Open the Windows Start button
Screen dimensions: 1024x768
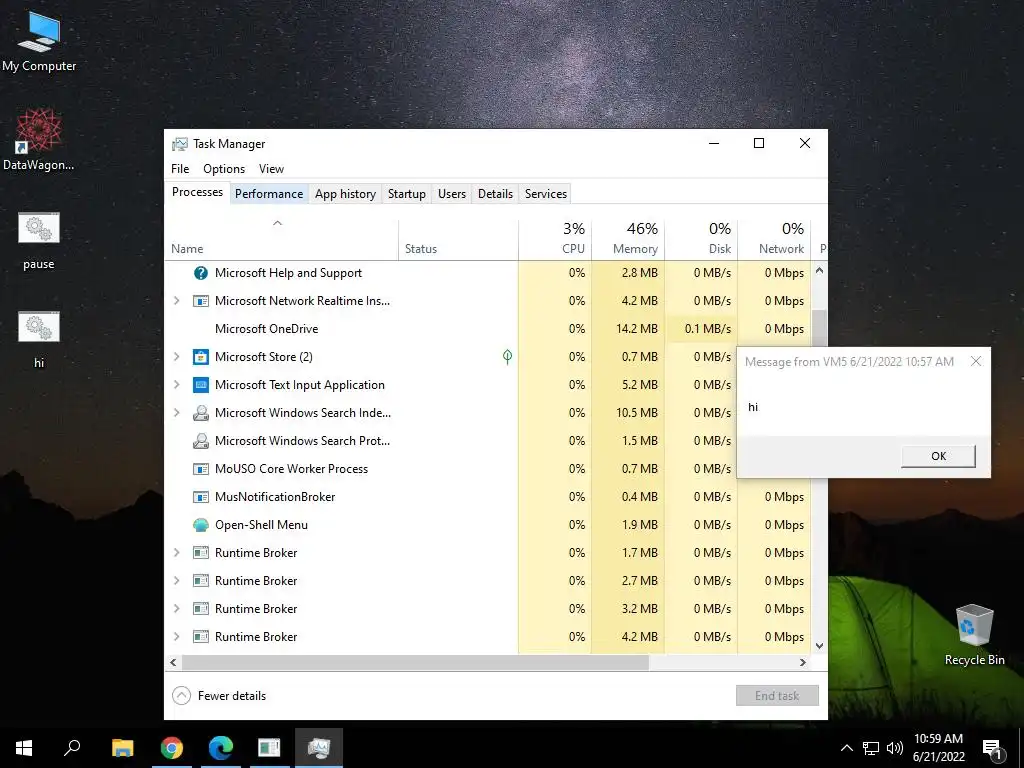coord(24,748)
